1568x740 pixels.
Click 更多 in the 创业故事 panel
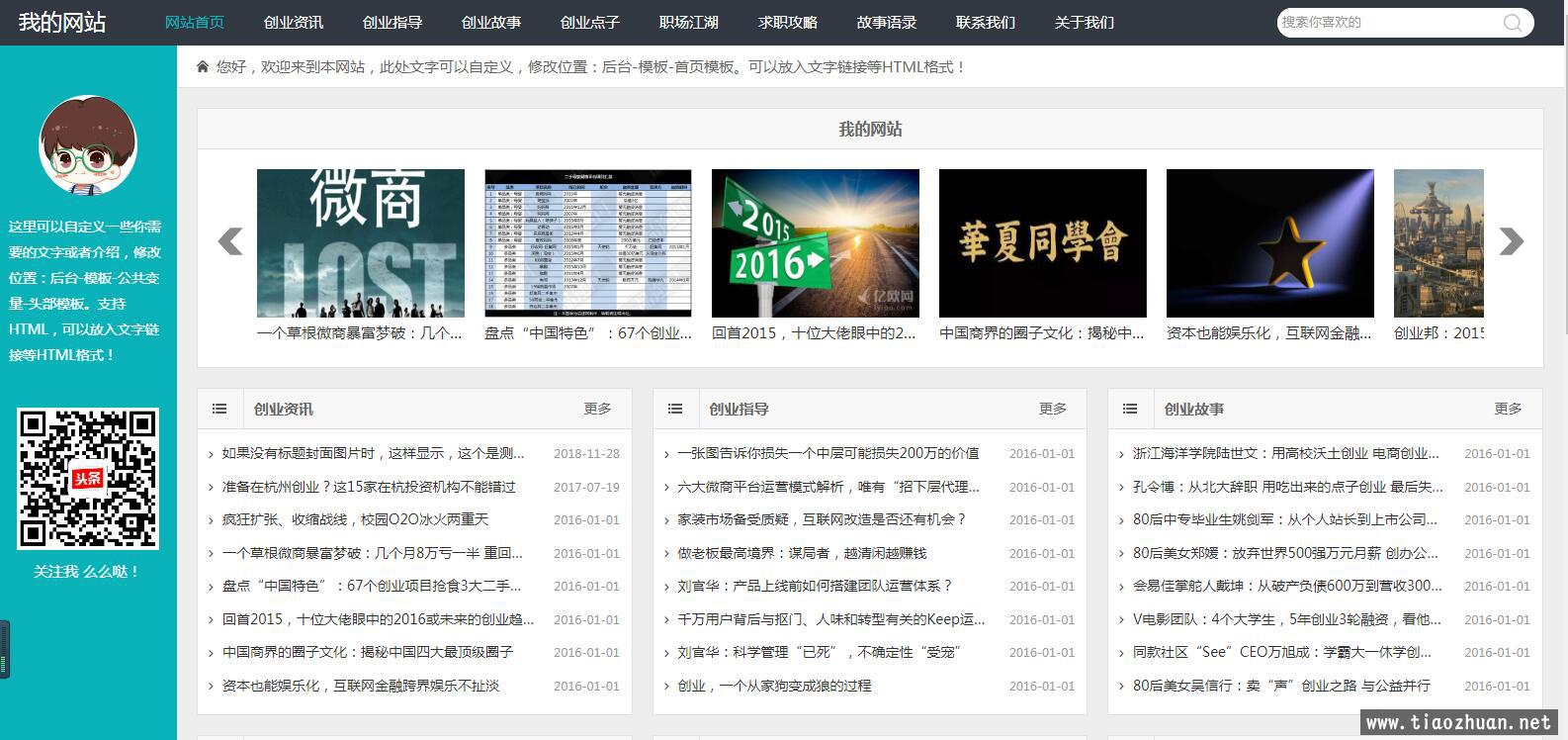pyautogui.click(x=1508, y=409)
